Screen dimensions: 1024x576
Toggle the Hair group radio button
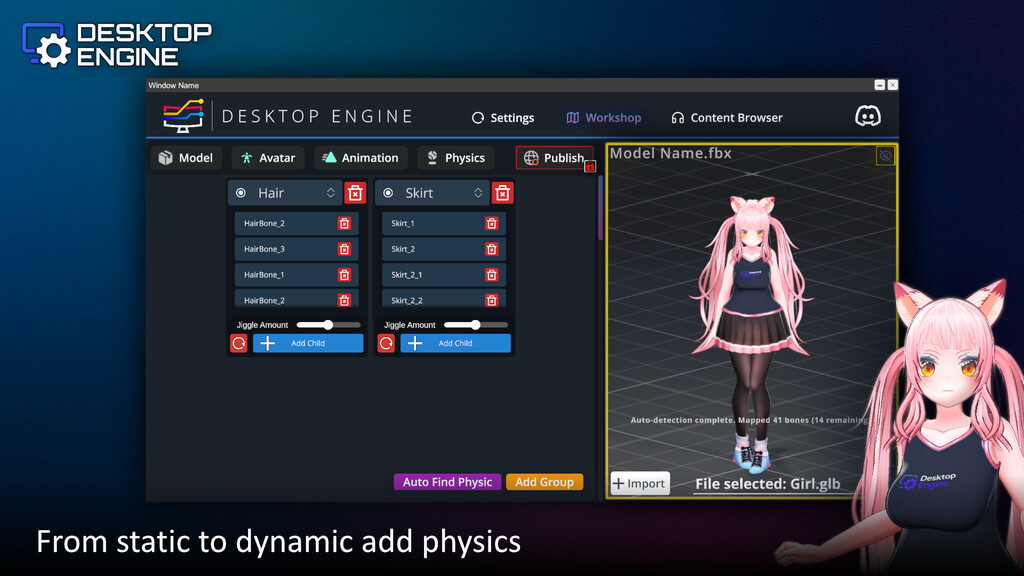coord(241,193)
